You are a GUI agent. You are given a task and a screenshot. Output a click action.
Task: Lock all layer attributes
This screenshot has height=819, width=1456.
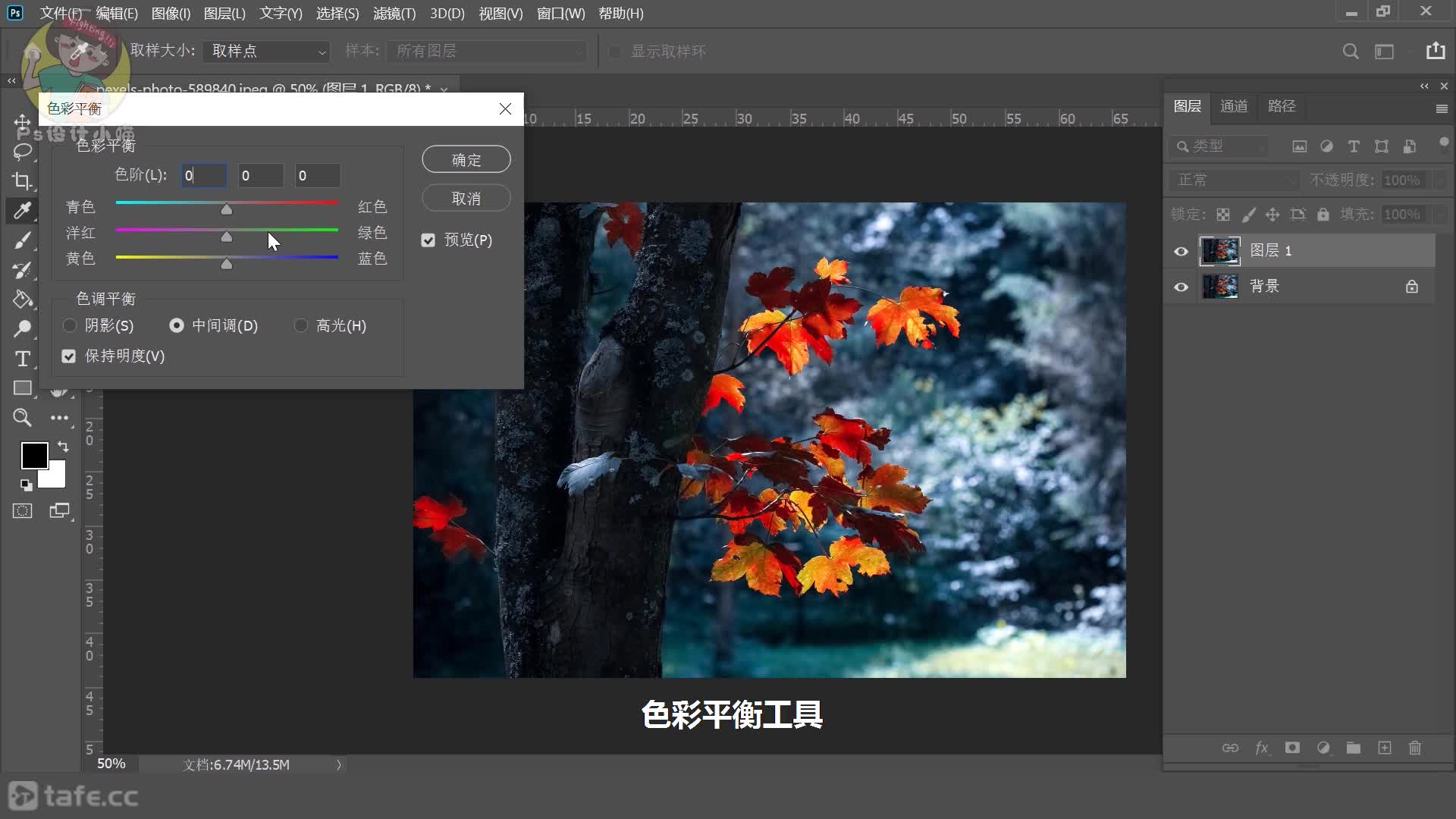coord(1323,215)
